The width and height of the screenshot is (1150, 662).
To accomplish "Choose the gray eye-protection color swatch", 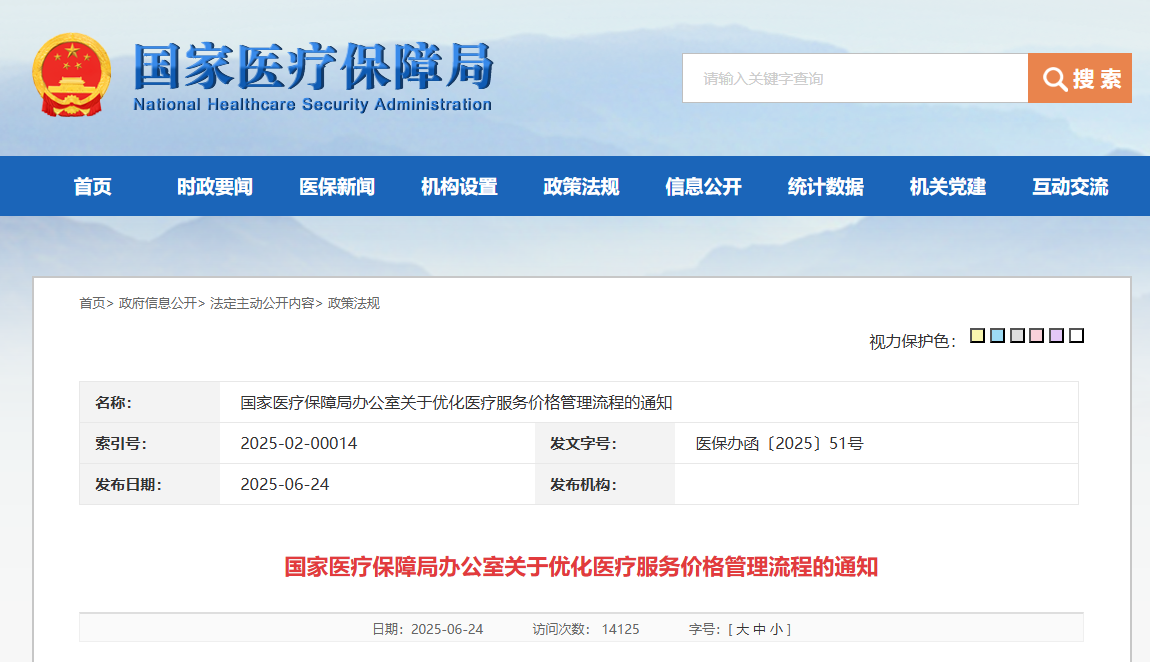I will (1017, 336).
